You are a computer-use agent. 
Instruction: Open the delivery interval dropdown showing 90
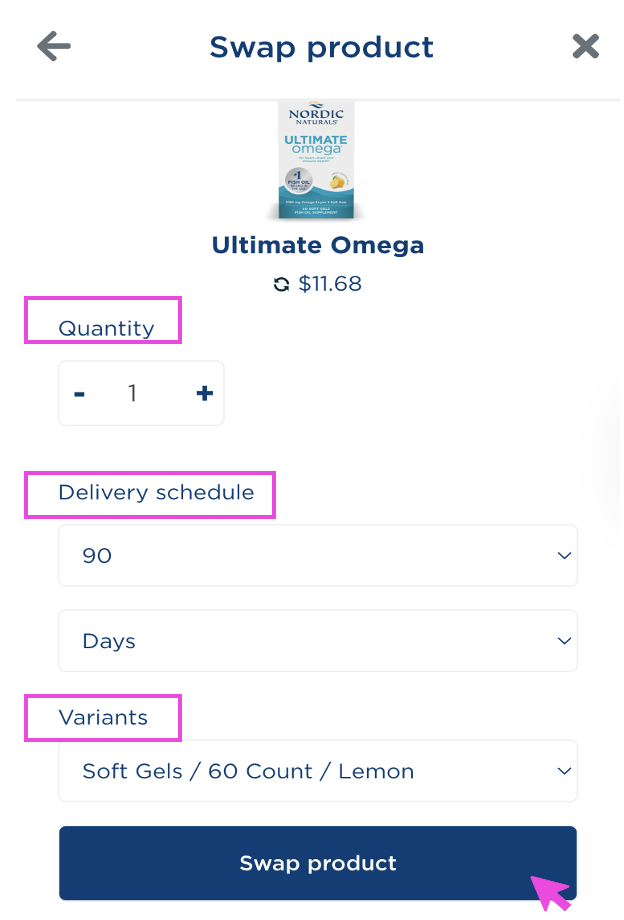tap(317, 556)
